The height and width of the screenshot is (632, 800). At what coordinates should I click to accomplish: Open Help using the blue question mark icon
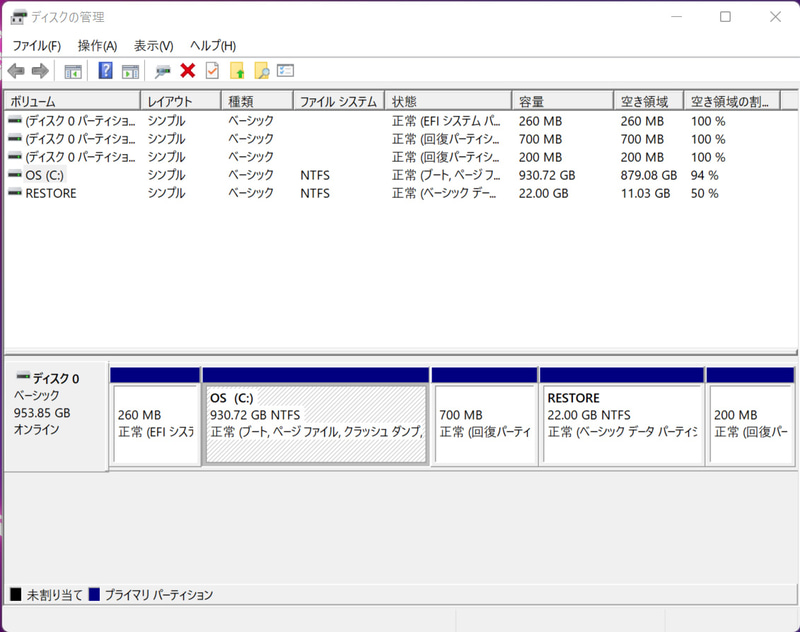click(104, 70)
